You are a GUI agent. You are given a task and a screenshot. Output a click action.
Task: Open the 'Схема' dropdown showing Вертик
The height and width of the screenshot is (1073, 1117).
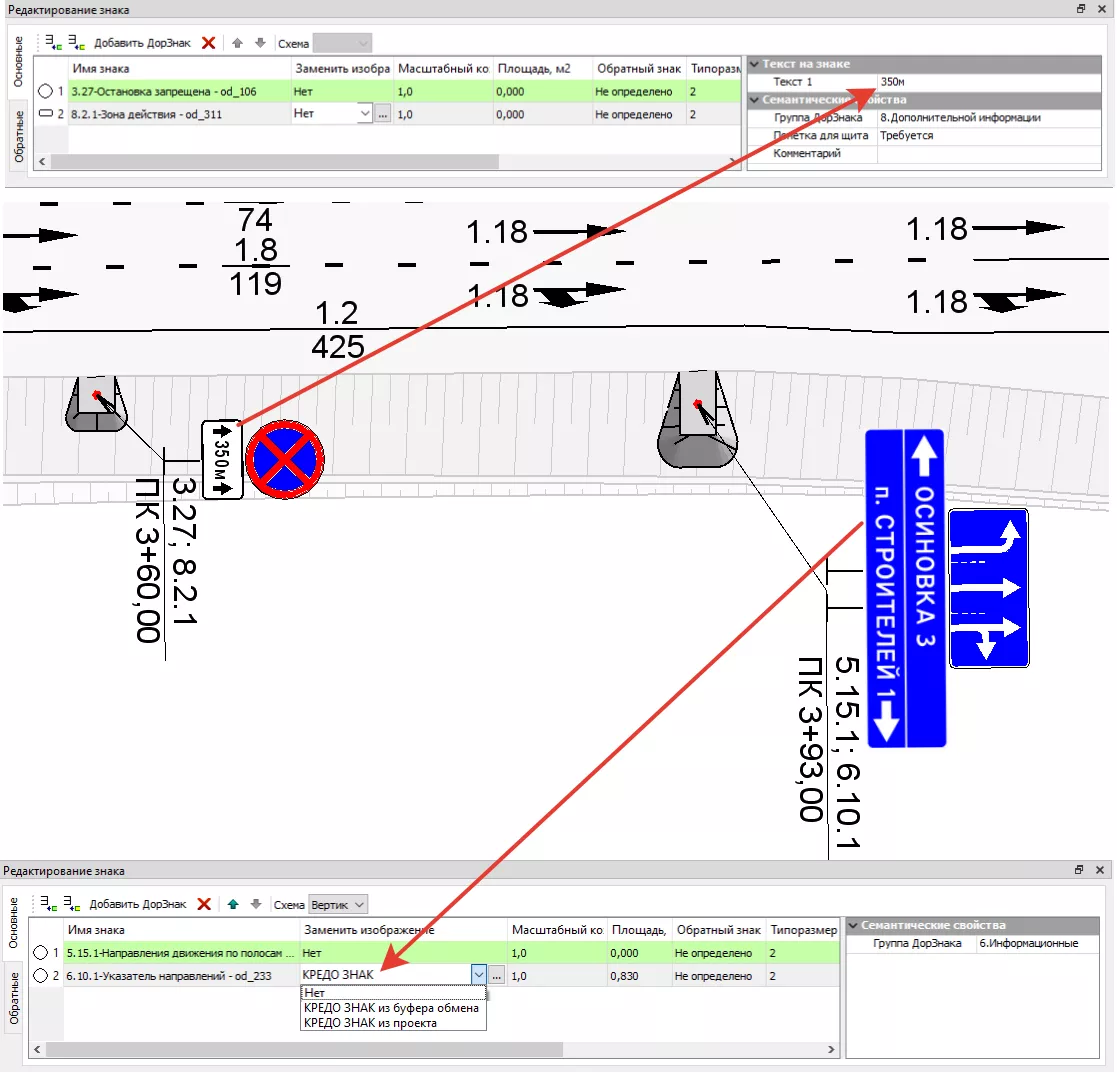[339, 904]
